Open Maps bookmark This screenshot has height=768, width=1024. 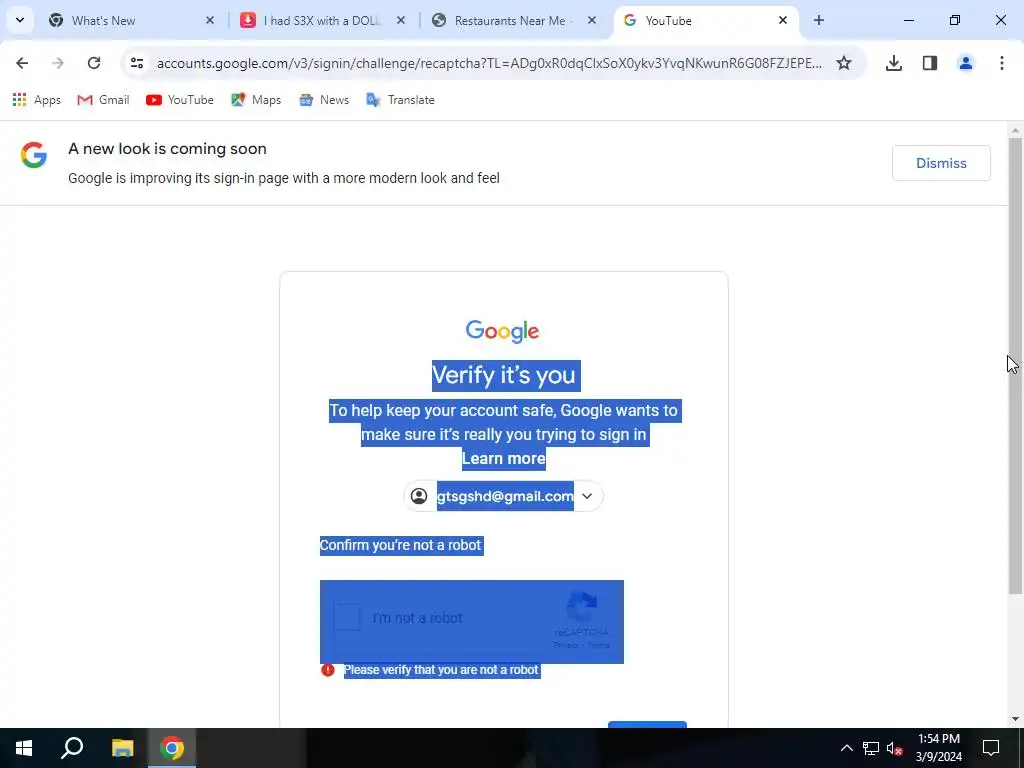point(256,100)
